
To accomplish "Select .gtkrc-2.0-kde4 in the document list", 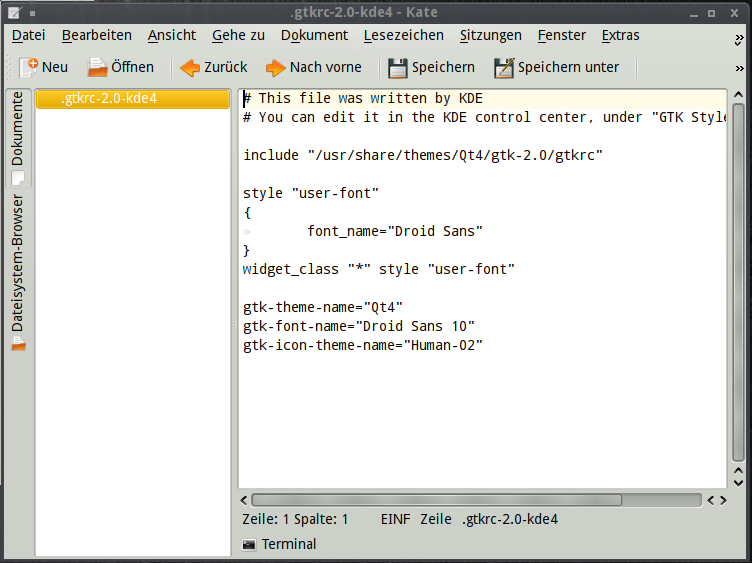I will point(133,99).
